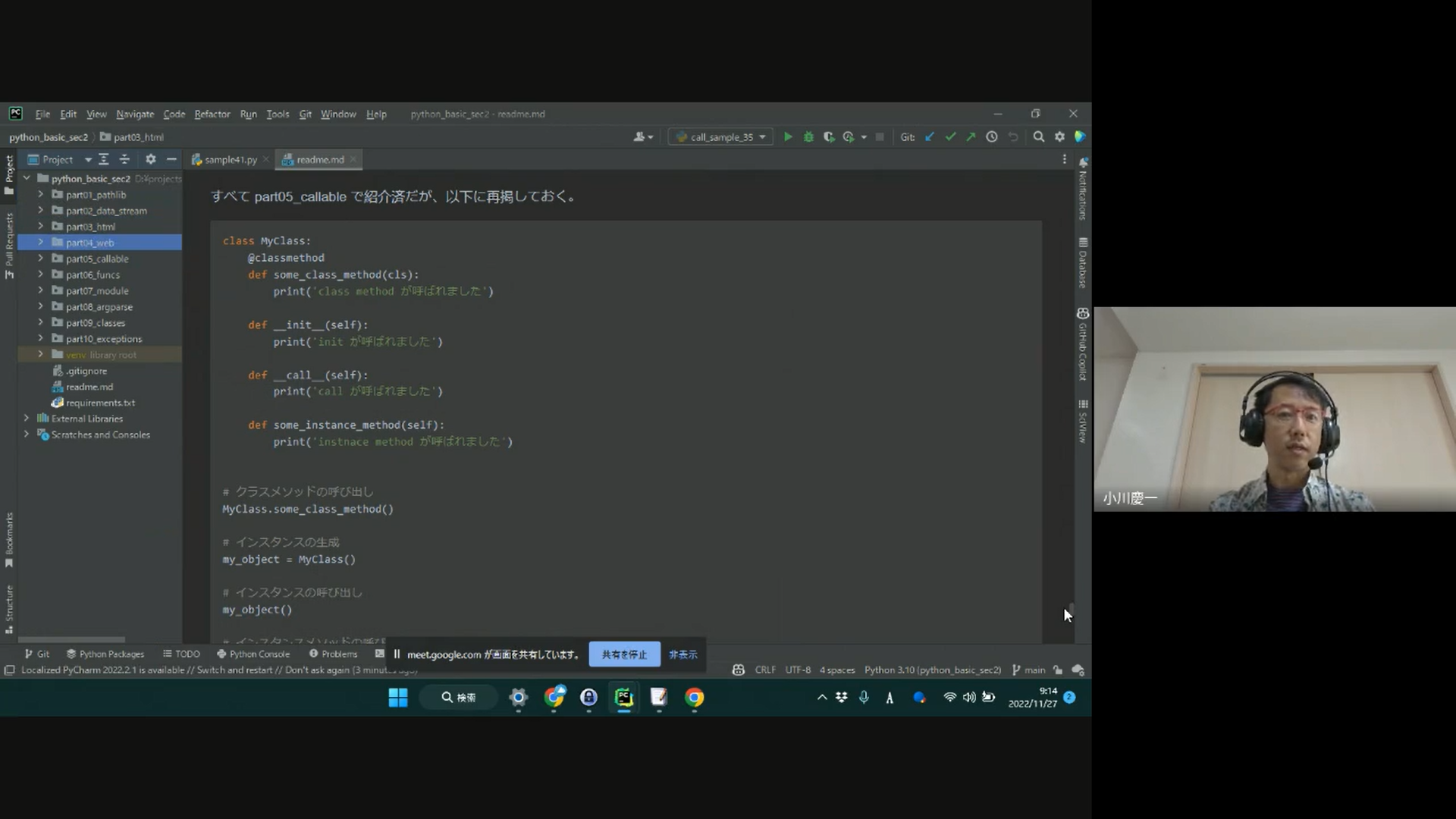Commit changes with Git checkmark icon

(950, 137)
